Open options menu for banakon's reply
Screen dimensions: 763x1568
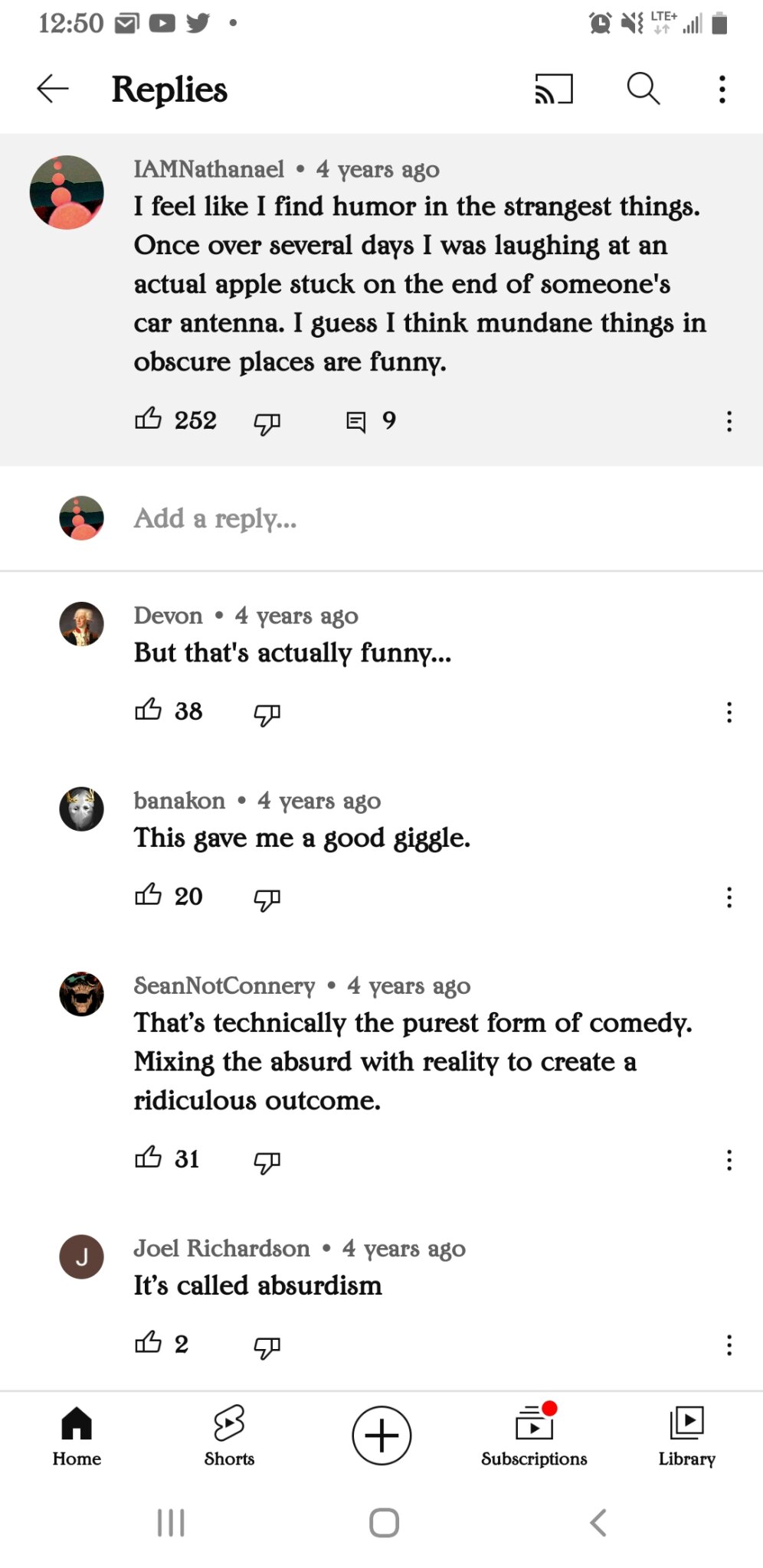pyautogui.click(x=728, y=897)
